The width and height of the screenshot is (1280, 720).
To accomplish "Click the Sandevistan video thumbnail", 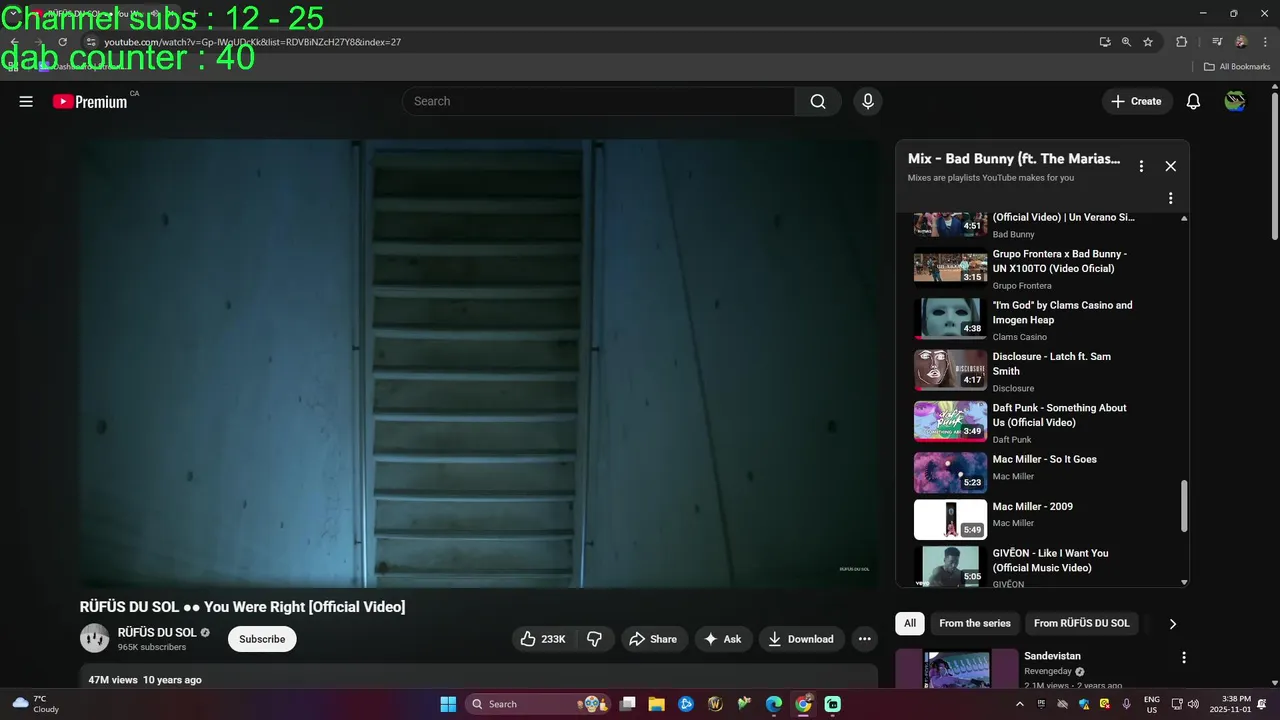I will coord(957,670).
